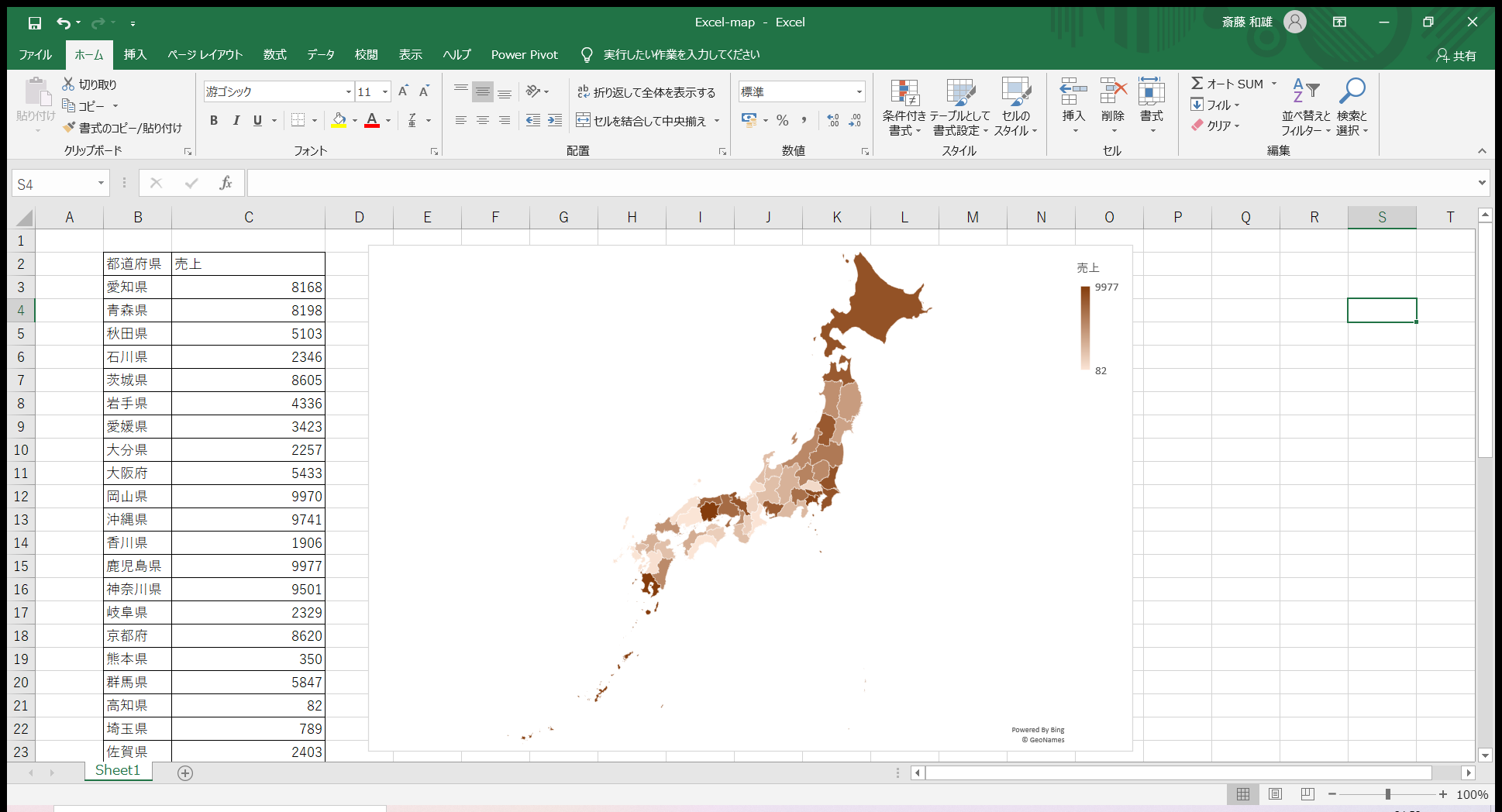This screenshot has width=1502, height=812.
Task: Apply the Font Color (フォントの色)
Action: 371,120
